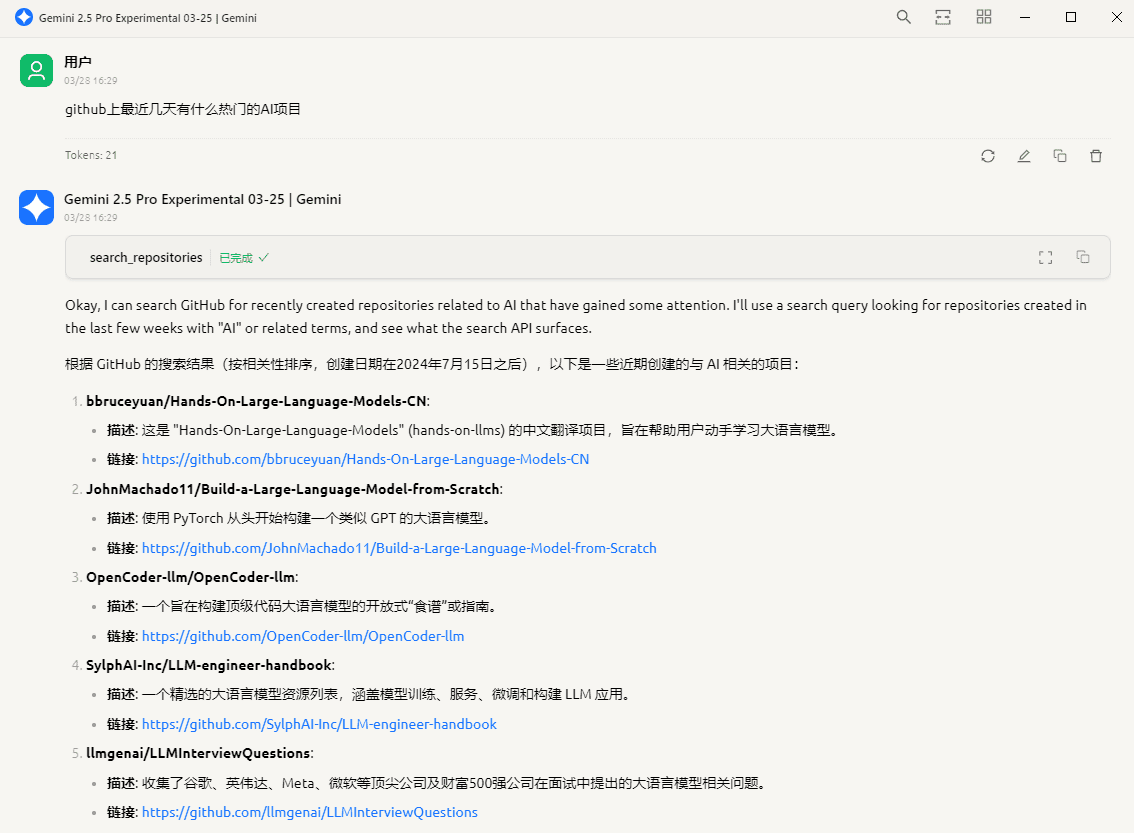Click description '一个精选的大语言模型资源列表'
The image size is (1134, 833).
click(x=370, y=695)
